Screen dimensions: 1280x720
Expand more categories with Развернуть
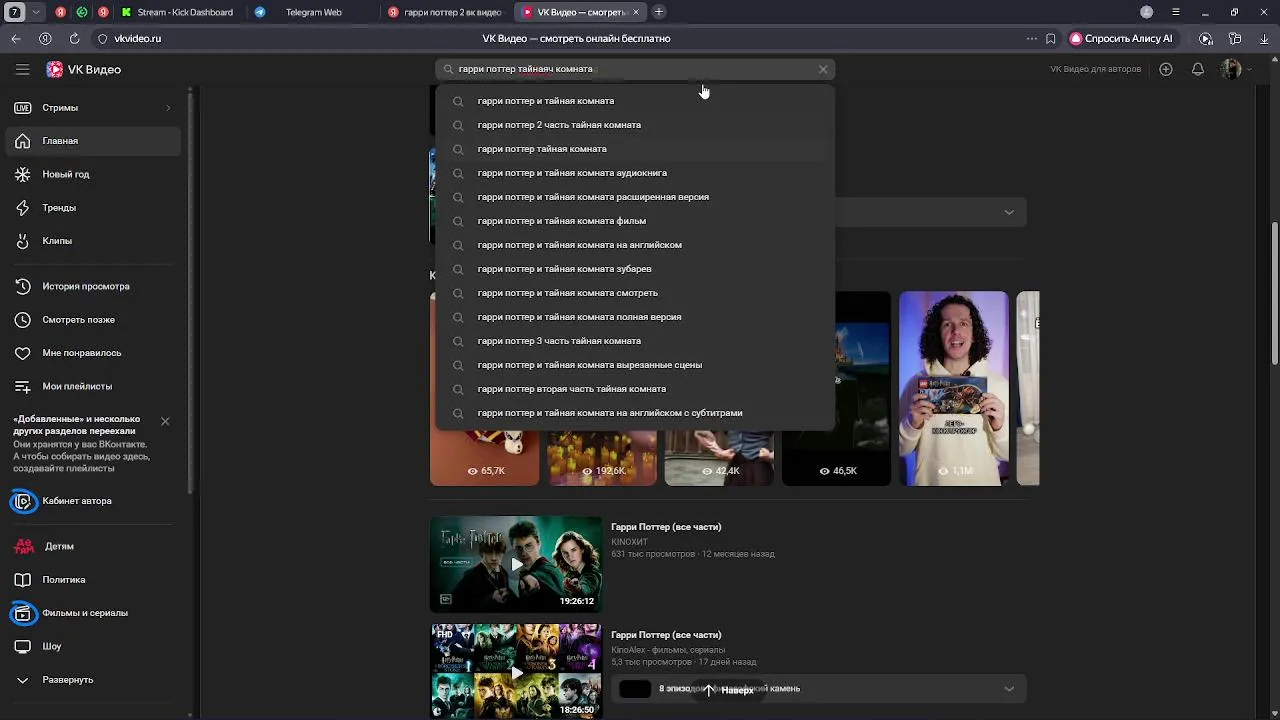coord(92,680)
